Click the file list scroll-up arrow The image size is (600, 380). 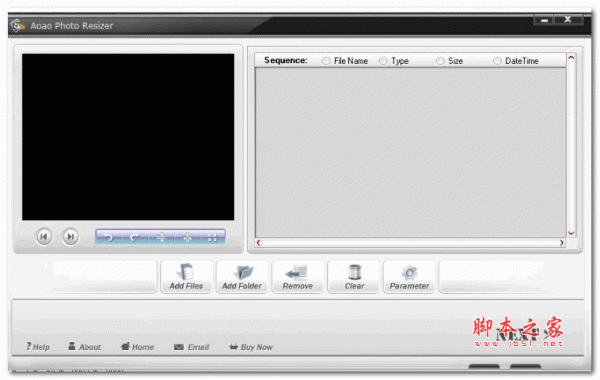click(x=571, y=58)
